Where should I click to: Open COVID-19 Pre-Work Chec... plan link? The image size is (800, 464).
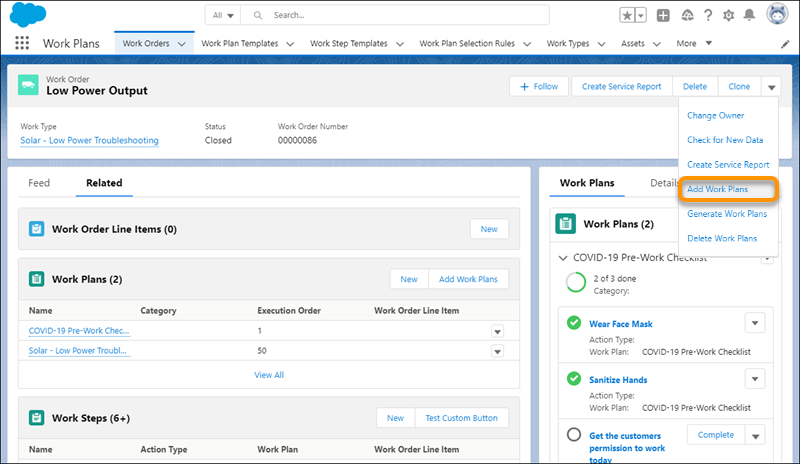coord(79,331)
